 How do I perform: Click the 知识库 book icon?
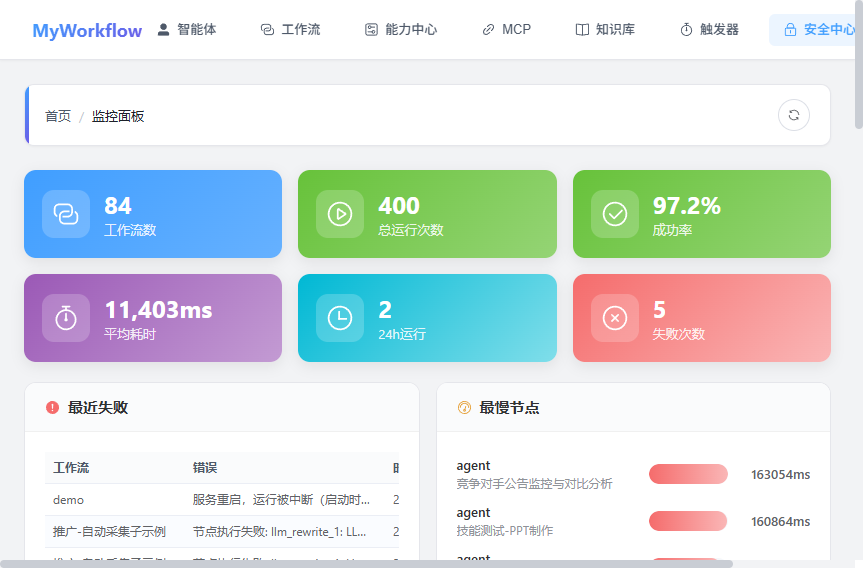(582, 30)
